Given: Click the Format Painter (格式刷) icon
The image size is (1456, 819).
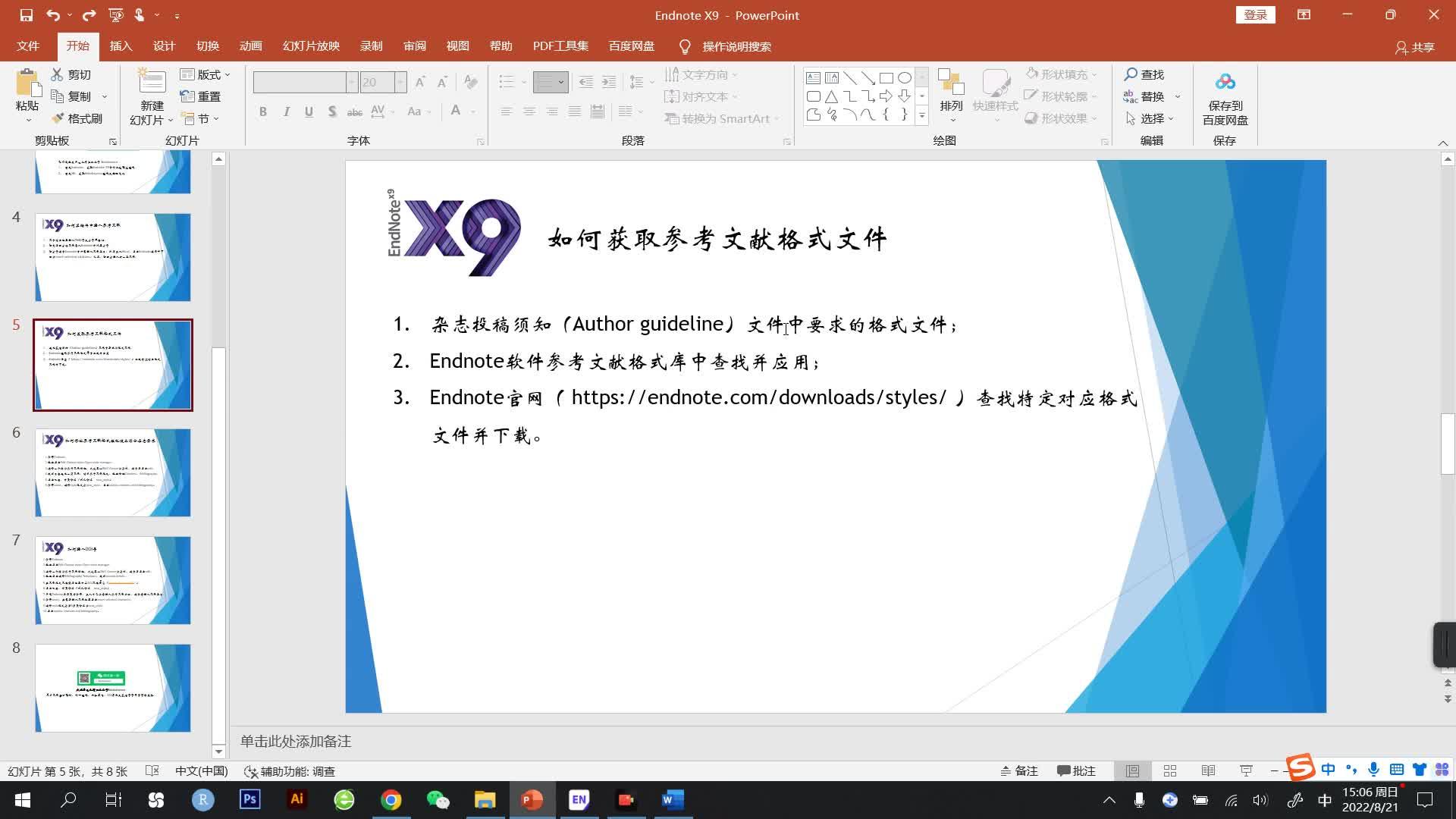Looking at the screenshot, I should 77,119.
